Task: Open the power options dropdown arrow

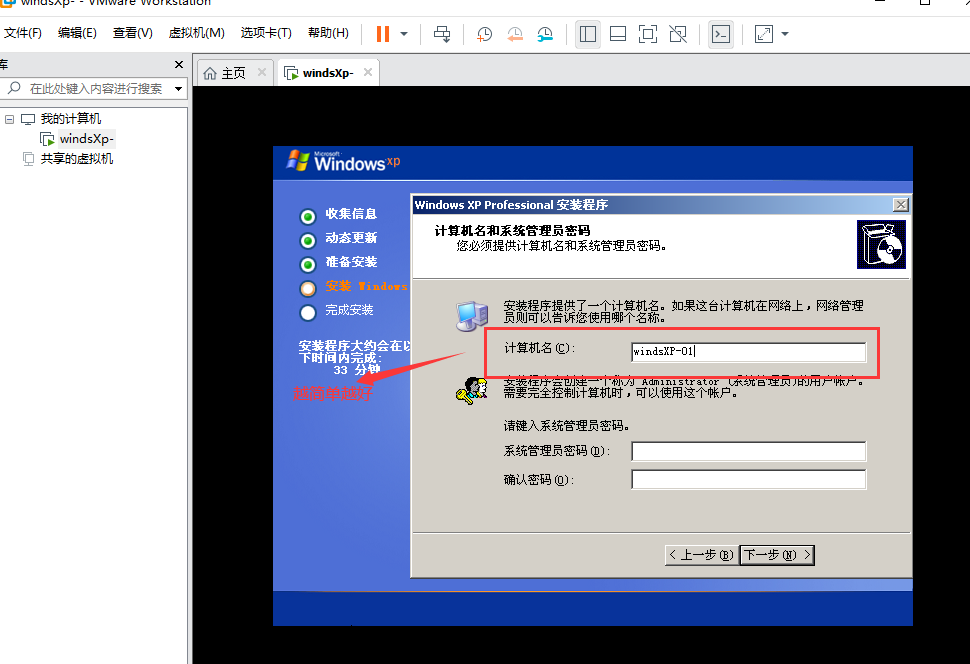Action: point(404,34)
